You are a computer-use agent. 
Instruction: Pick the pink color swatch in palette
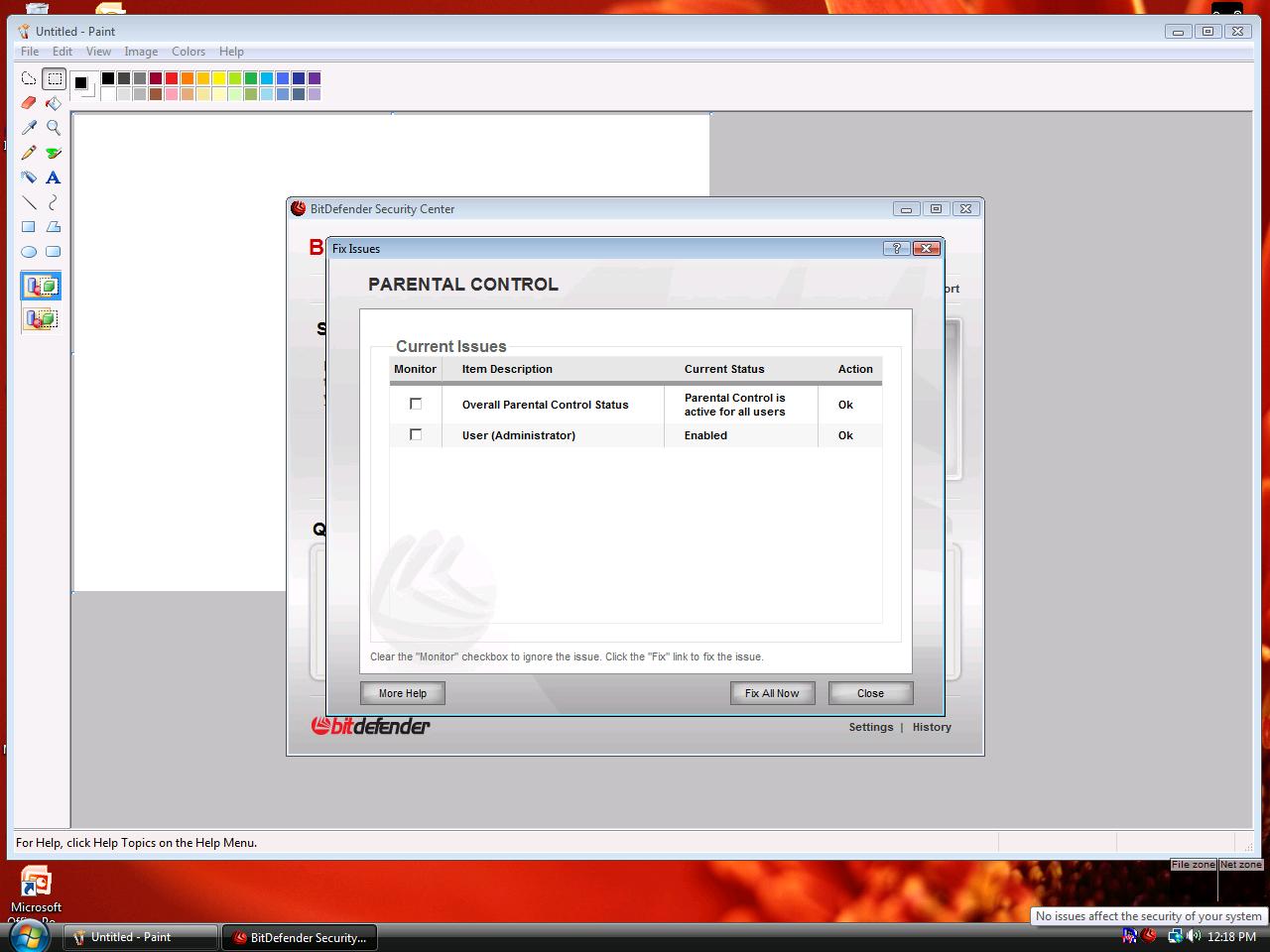coord(172,94)
